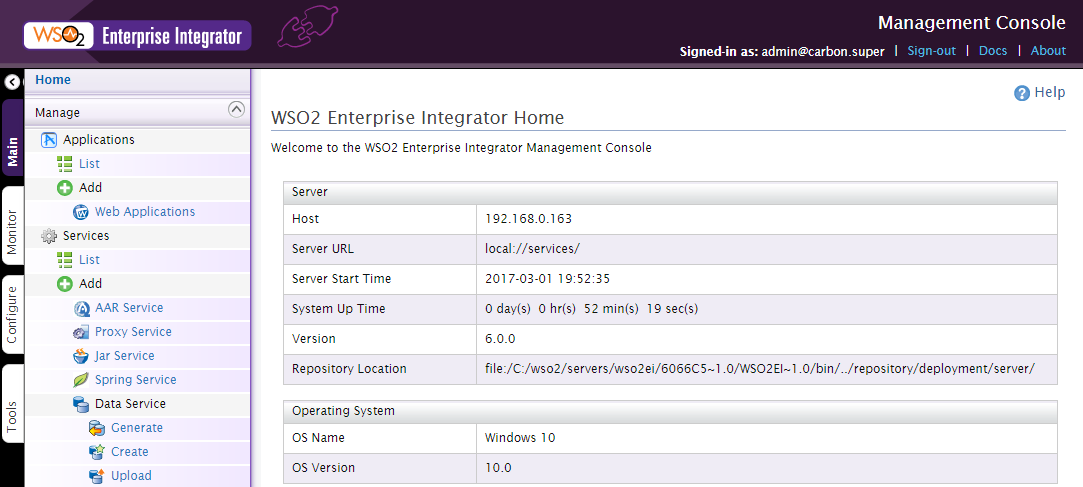Hide the left side menu panel
The image size is (1083, 487).
coord(12,82)
